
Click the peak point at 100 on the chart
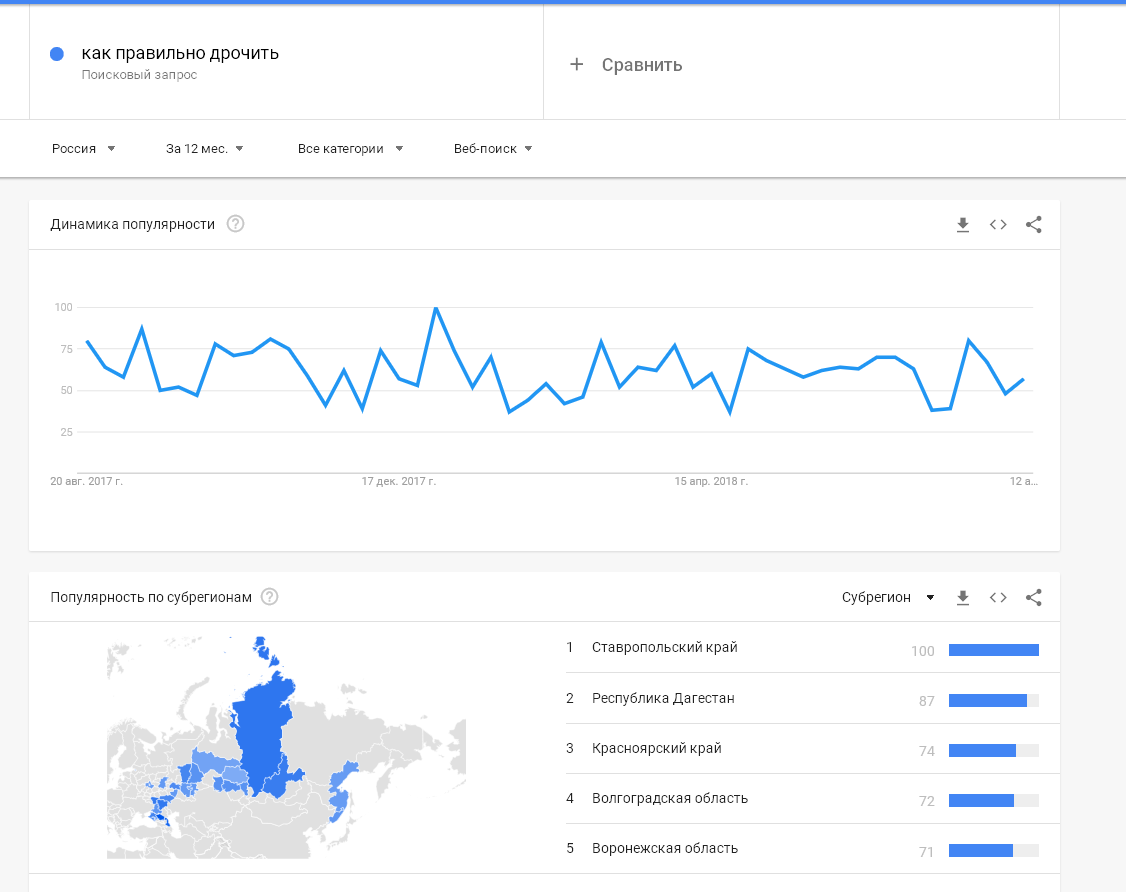(436, 308)
